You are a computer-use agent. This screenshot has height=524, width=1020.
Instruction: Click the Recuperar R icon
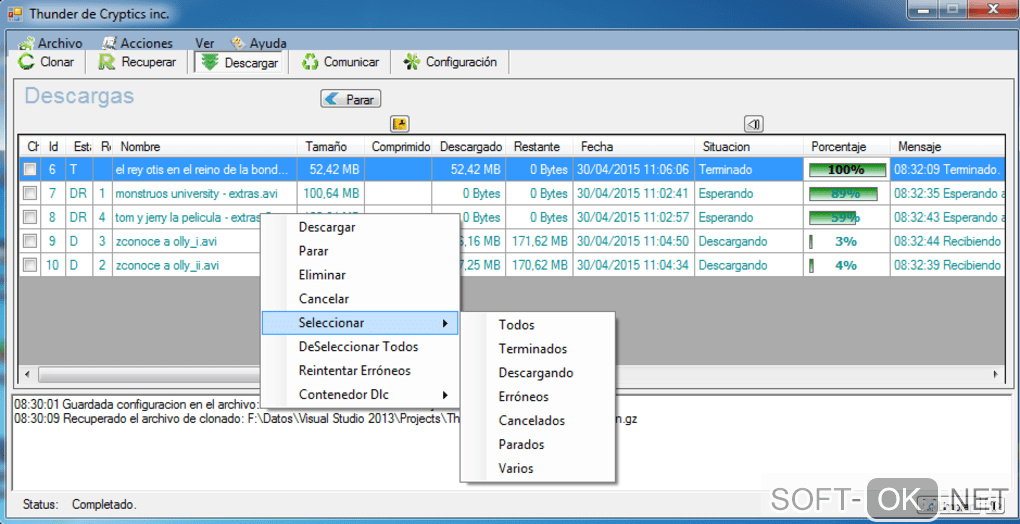point(107,62)
